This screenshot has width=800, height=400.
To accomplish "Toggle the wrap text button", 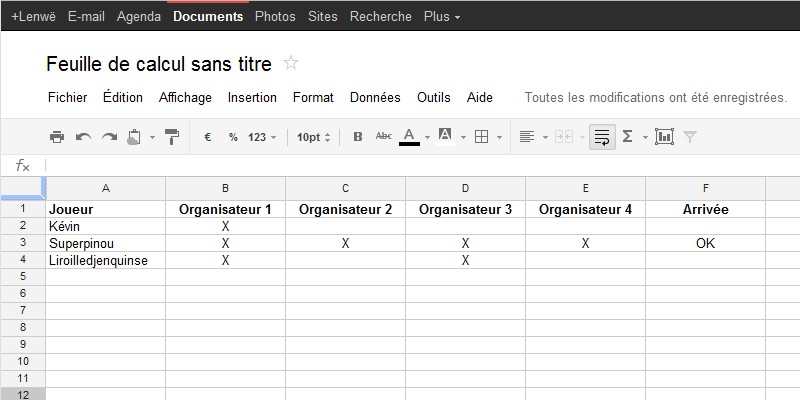I will pos(602,137).
